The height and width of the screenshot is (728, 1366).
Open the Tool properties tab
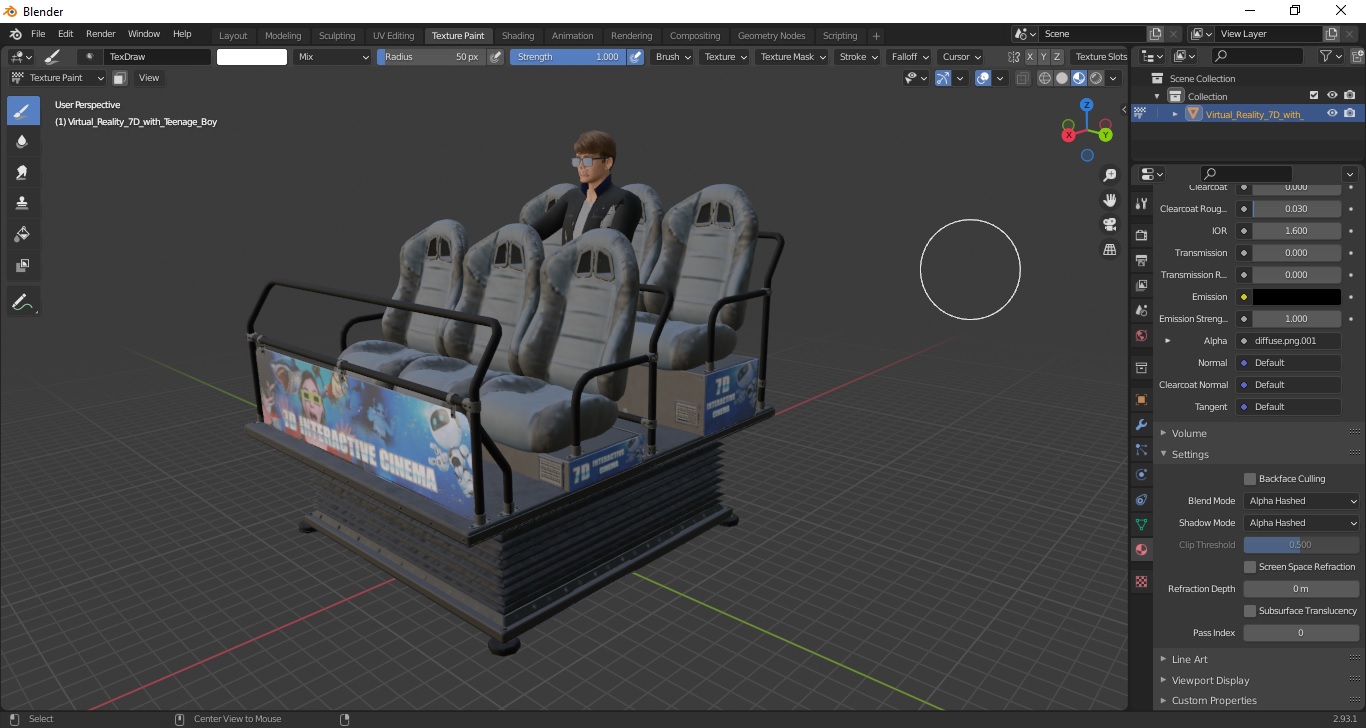[1141, 203]
